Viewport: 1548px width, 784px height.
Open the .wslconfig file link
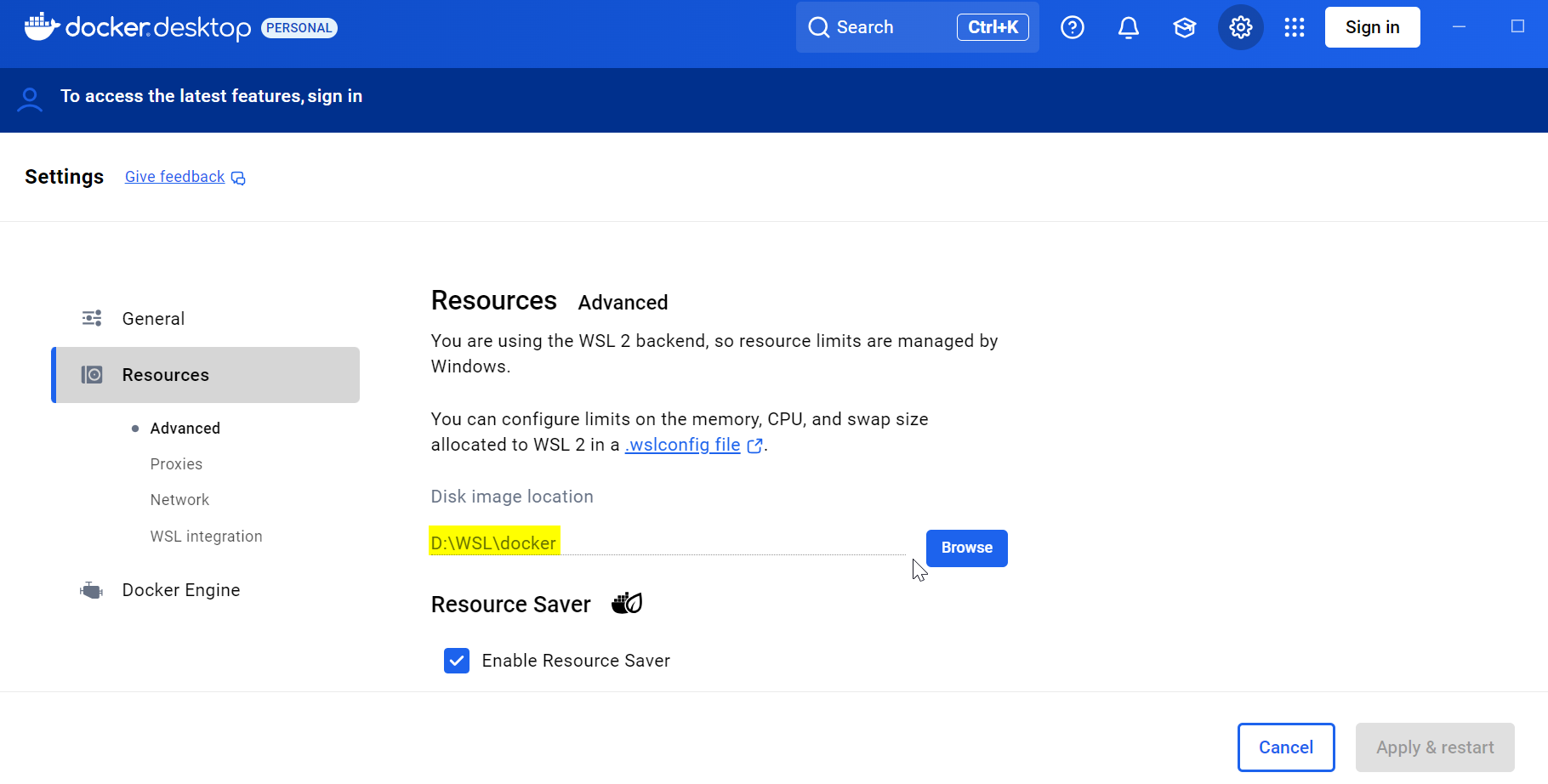pyautogui.click(x=683, y=445)
